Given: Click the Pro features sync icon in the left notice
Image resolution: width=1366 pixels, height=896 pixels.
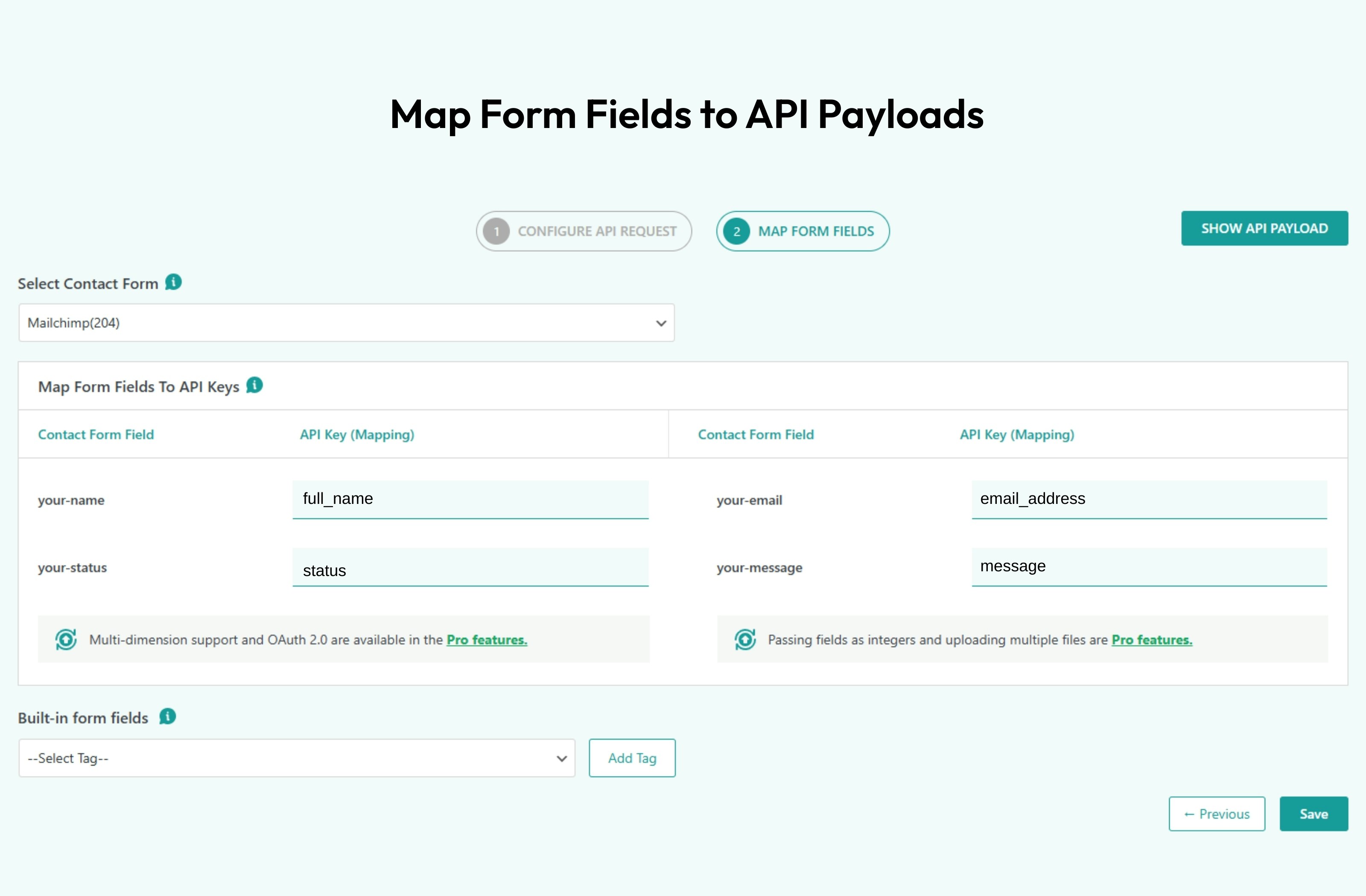Looking at the screenshot, I should pyautogui.click(x=65, y=639).
